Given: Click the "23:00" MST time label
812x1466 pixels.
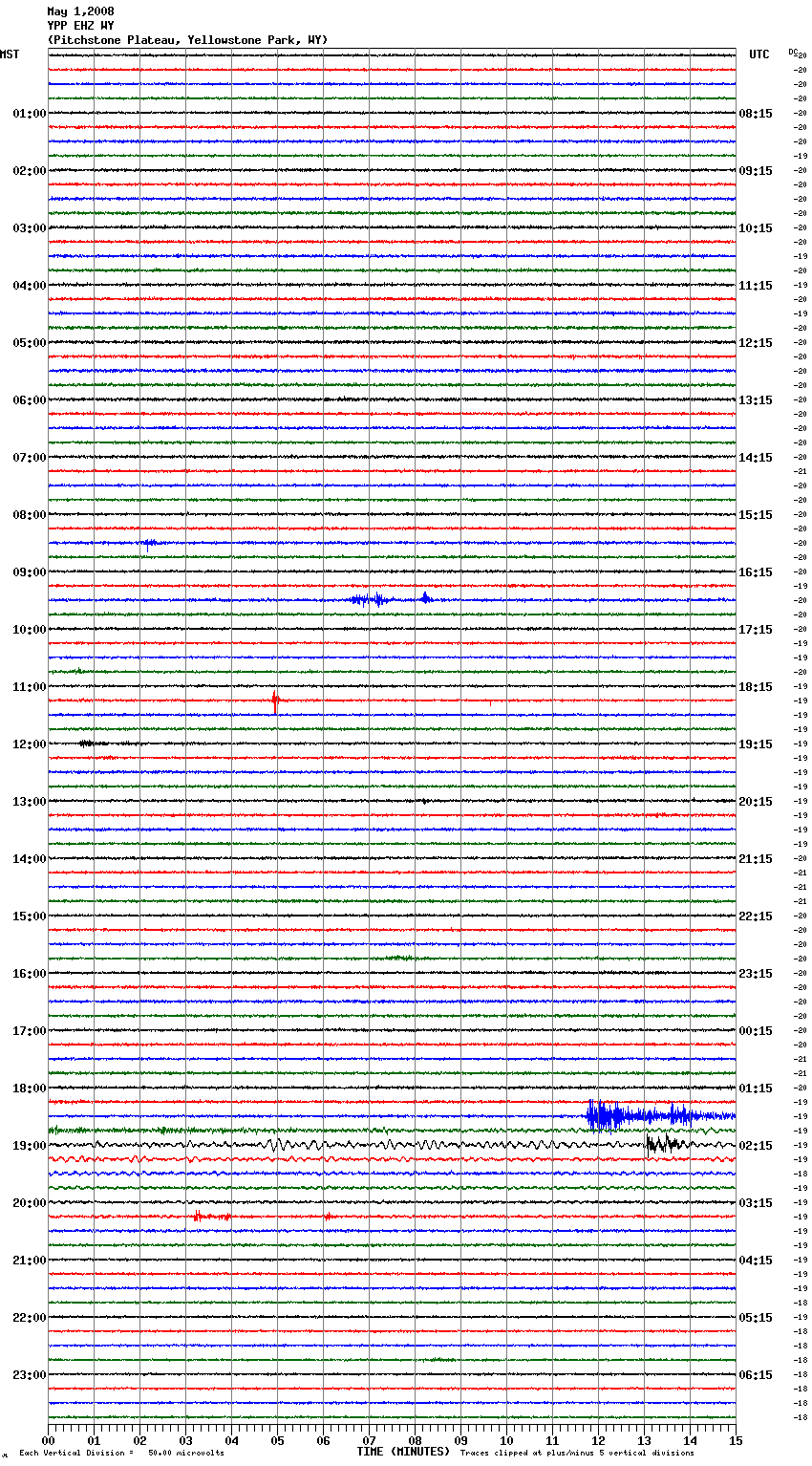Looking at the screenshot, I should tap(30, 1375).
